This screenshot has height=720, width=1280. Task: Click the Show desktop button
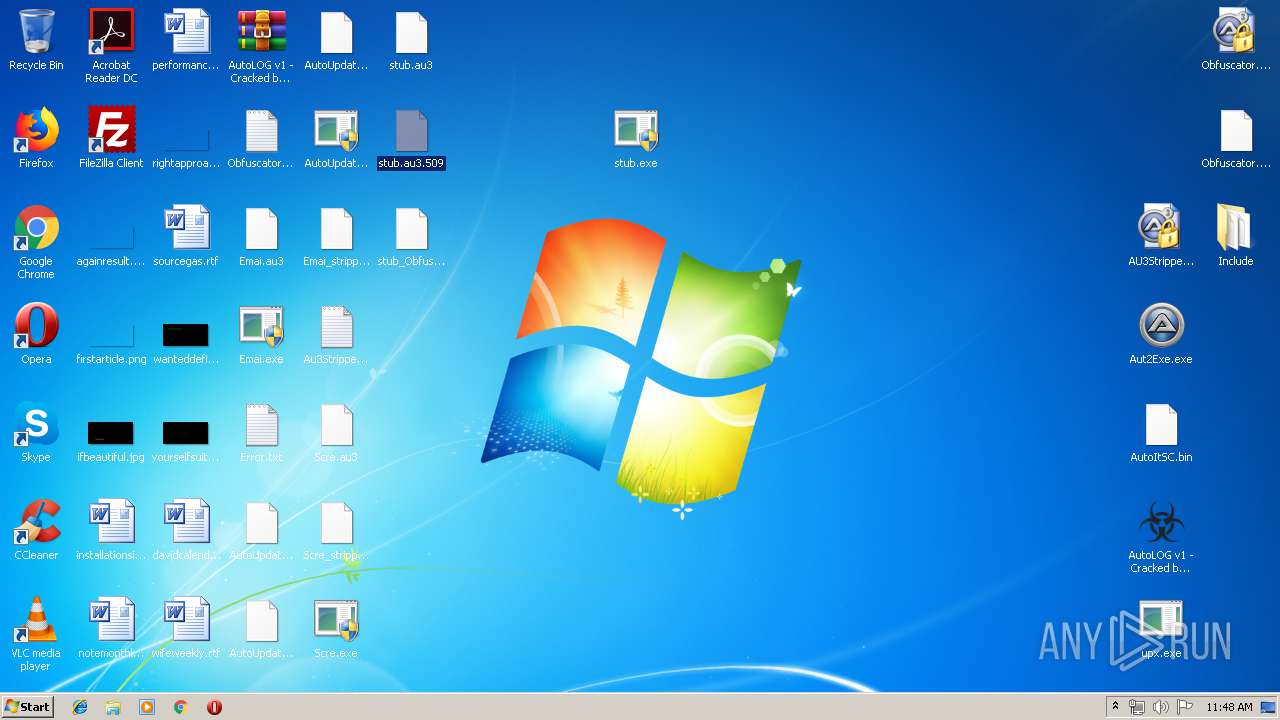tap(1269, 707)
